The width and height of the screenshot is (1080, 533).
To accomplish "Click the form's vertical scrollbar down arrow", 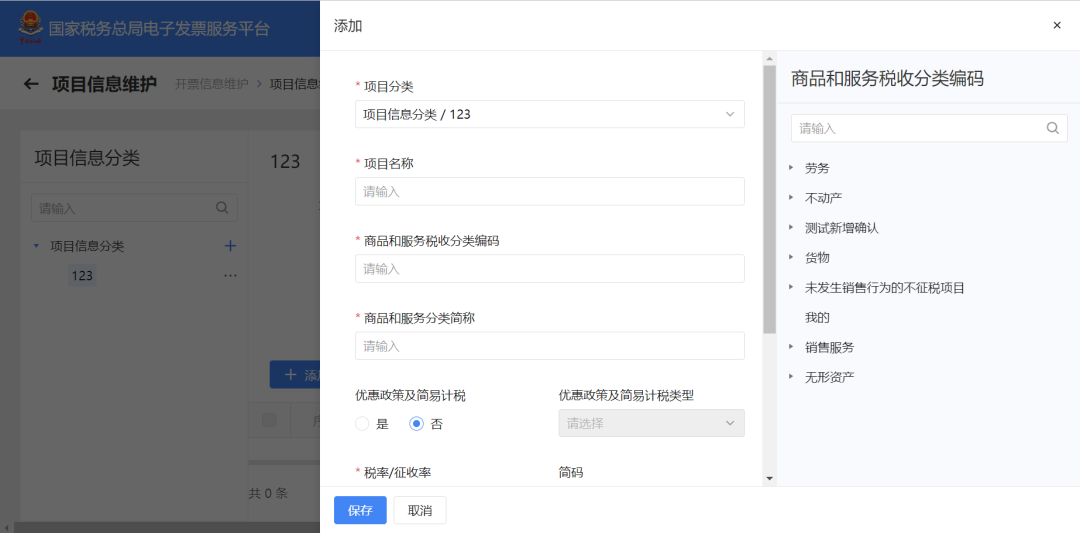I will point(769,479).
